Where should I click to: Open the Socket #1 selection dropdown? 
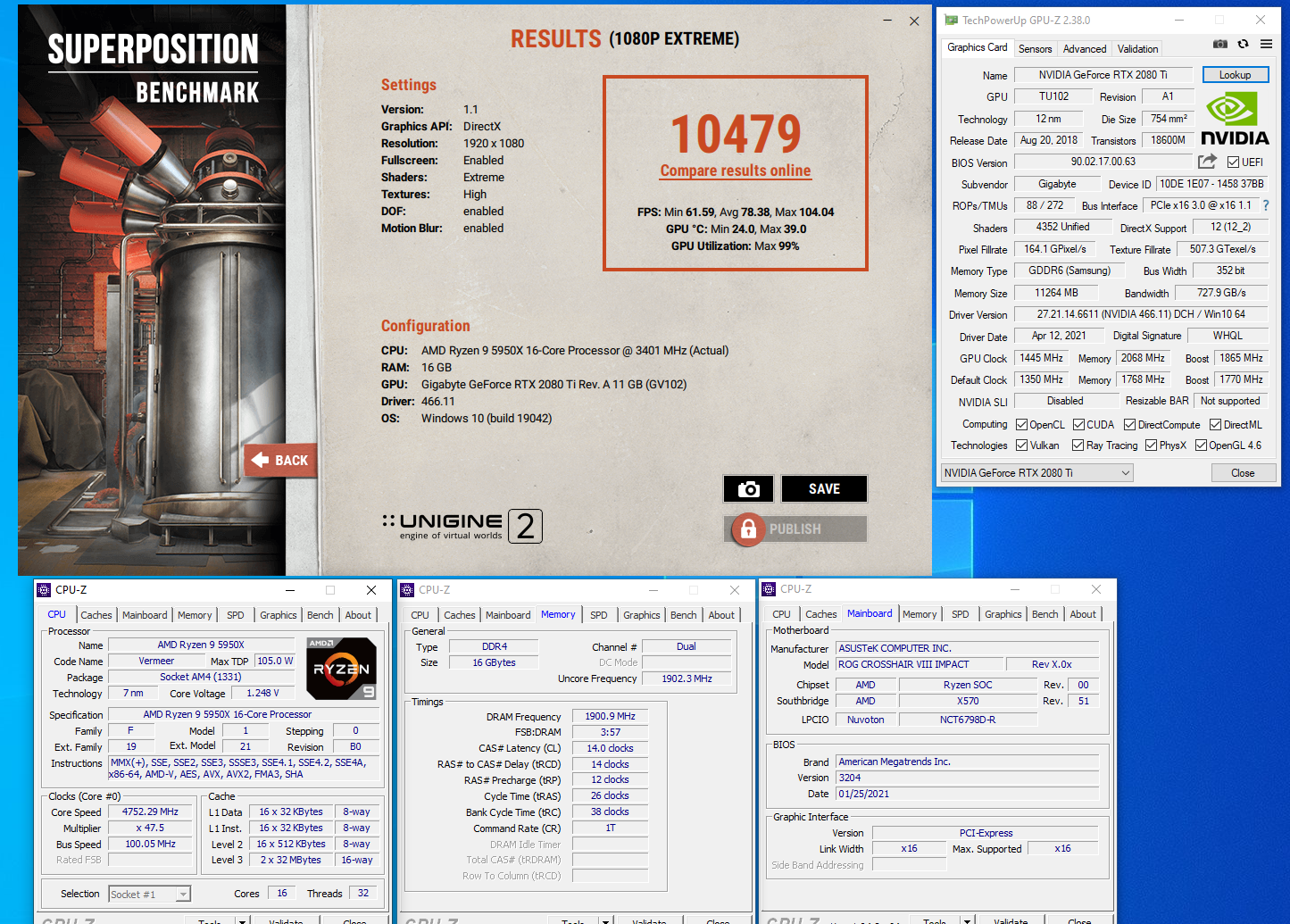pos(149,894)
